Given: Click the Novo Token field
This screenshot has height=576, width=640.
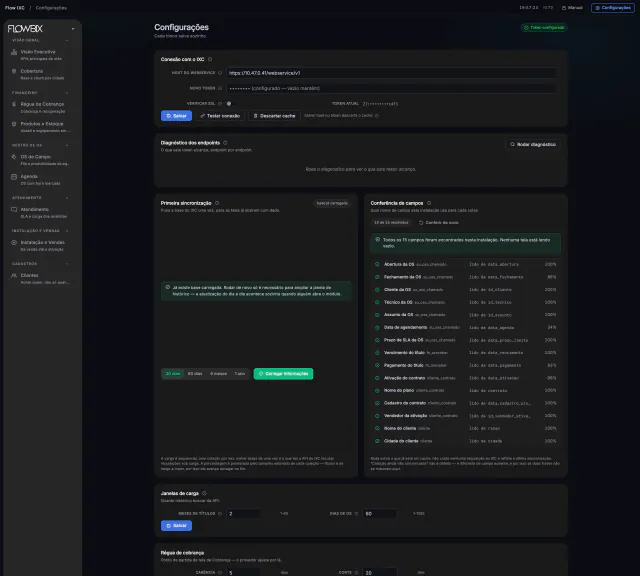Looking at the screenshot, I should 391,88.
